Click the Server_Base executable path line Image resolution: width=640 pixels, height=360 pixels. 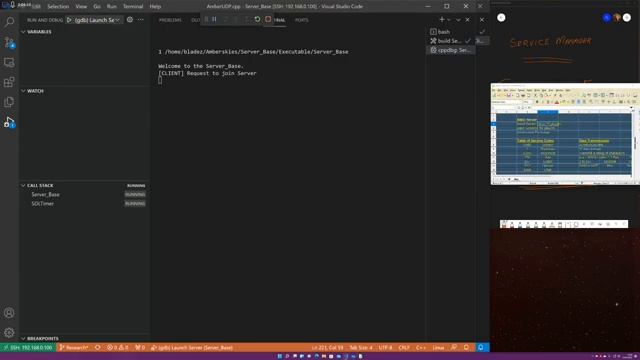coord(253,52)
